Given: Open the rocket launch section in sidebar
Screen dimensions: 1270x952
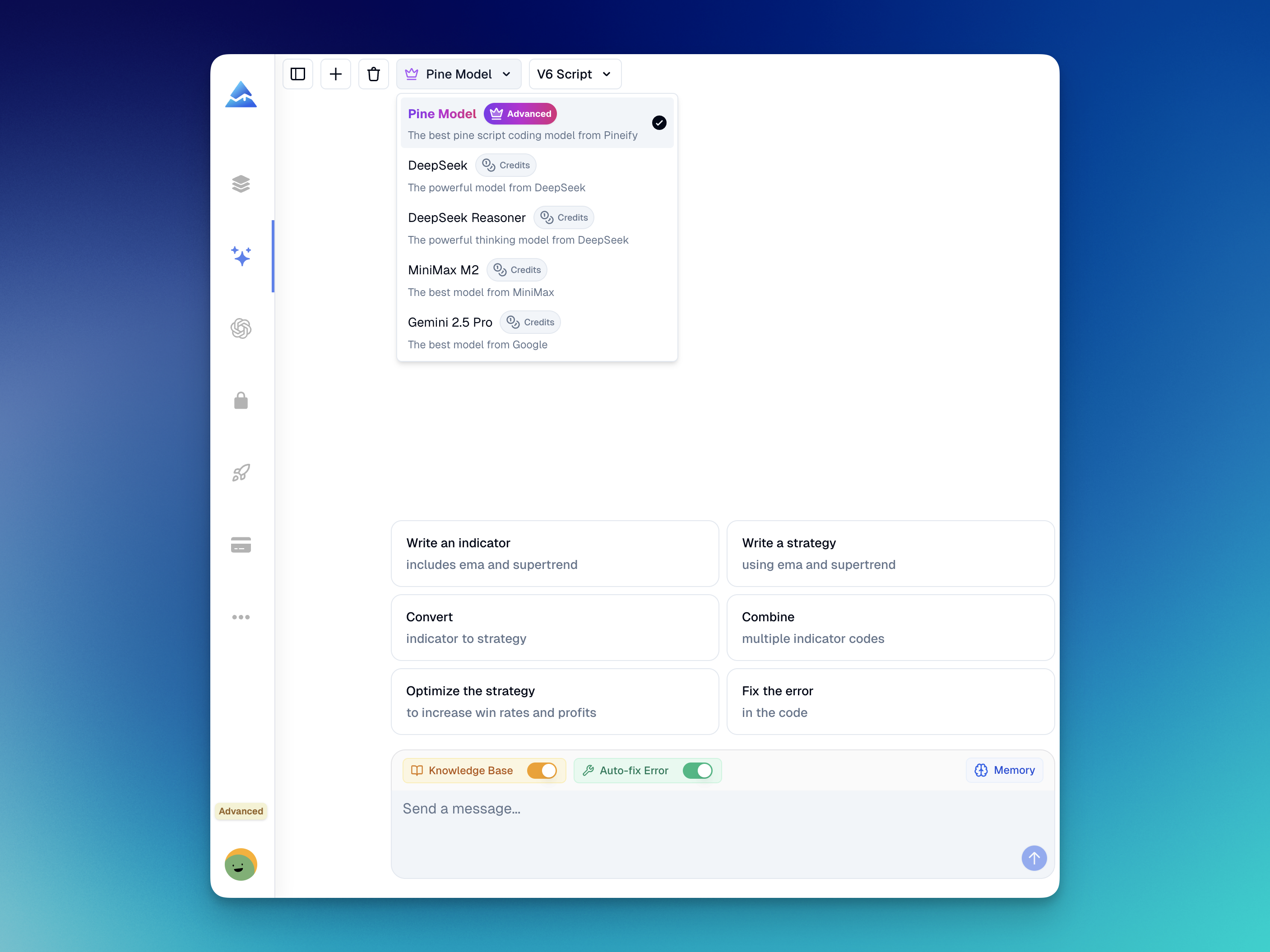Looking at the screenshot, I should [x=241, y=472].
